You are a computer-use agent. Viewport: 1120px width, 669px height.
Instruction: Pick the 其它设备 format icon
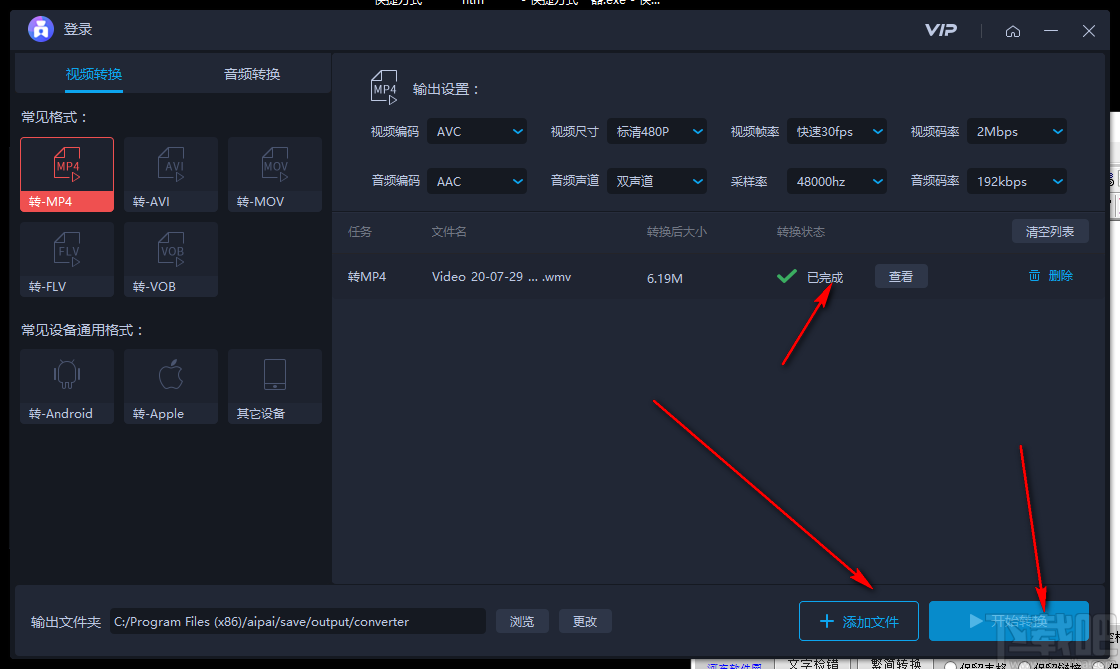coord(274,387)
